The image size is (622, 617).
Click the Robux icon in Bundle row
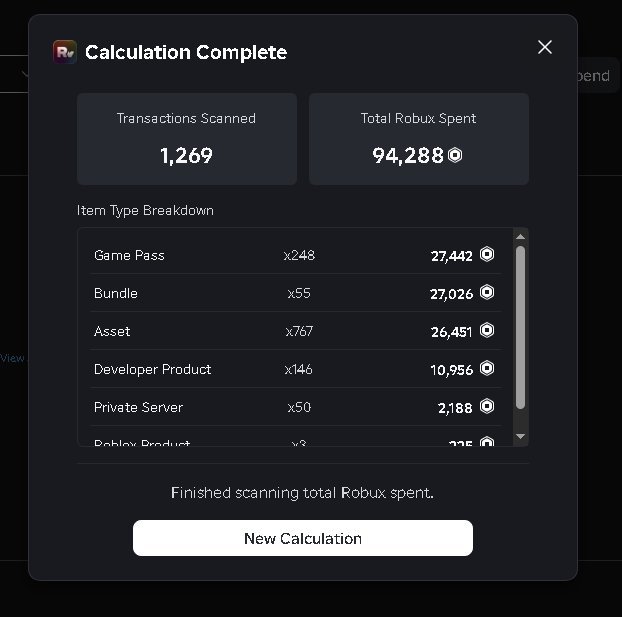click(487, 292)
